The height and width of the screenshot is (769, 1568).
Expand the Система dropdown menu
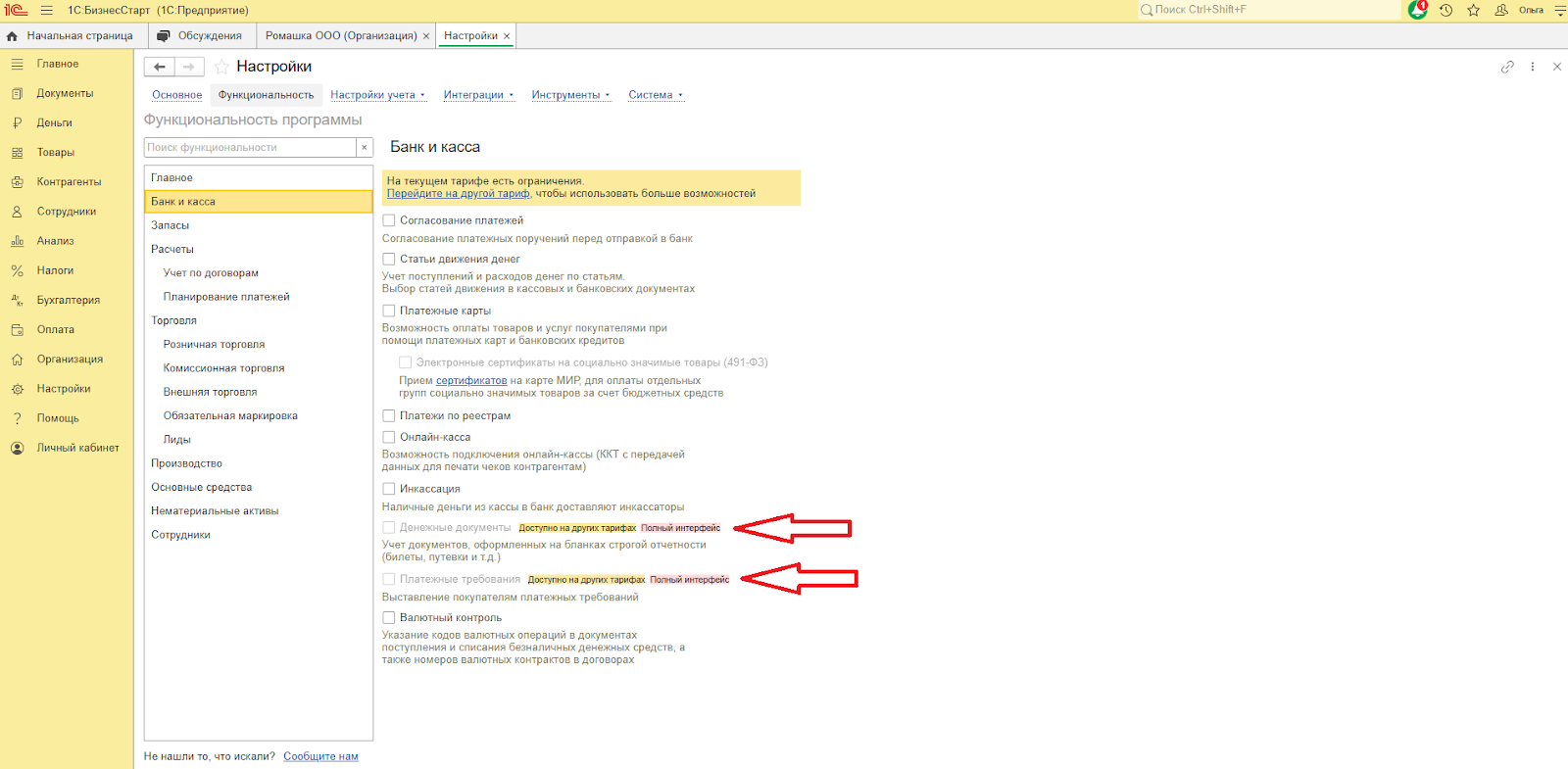(x=655, y=95)
